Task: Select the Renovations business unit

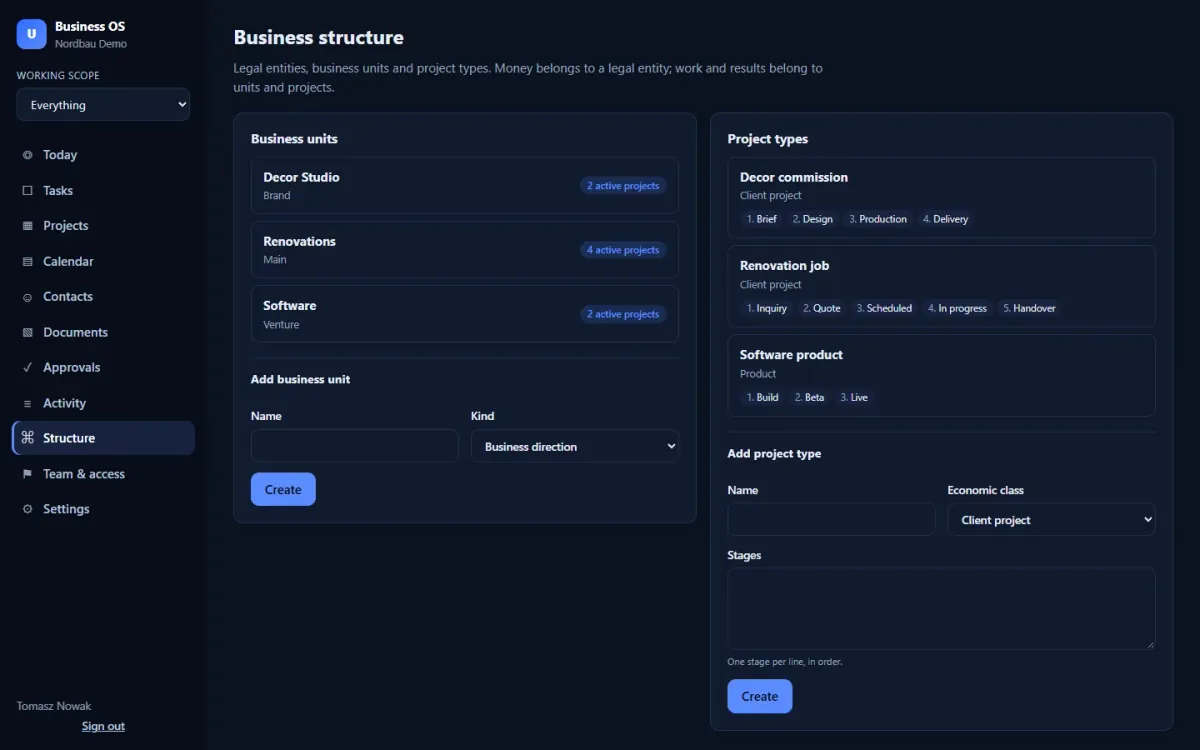Action: click(465, 249)
